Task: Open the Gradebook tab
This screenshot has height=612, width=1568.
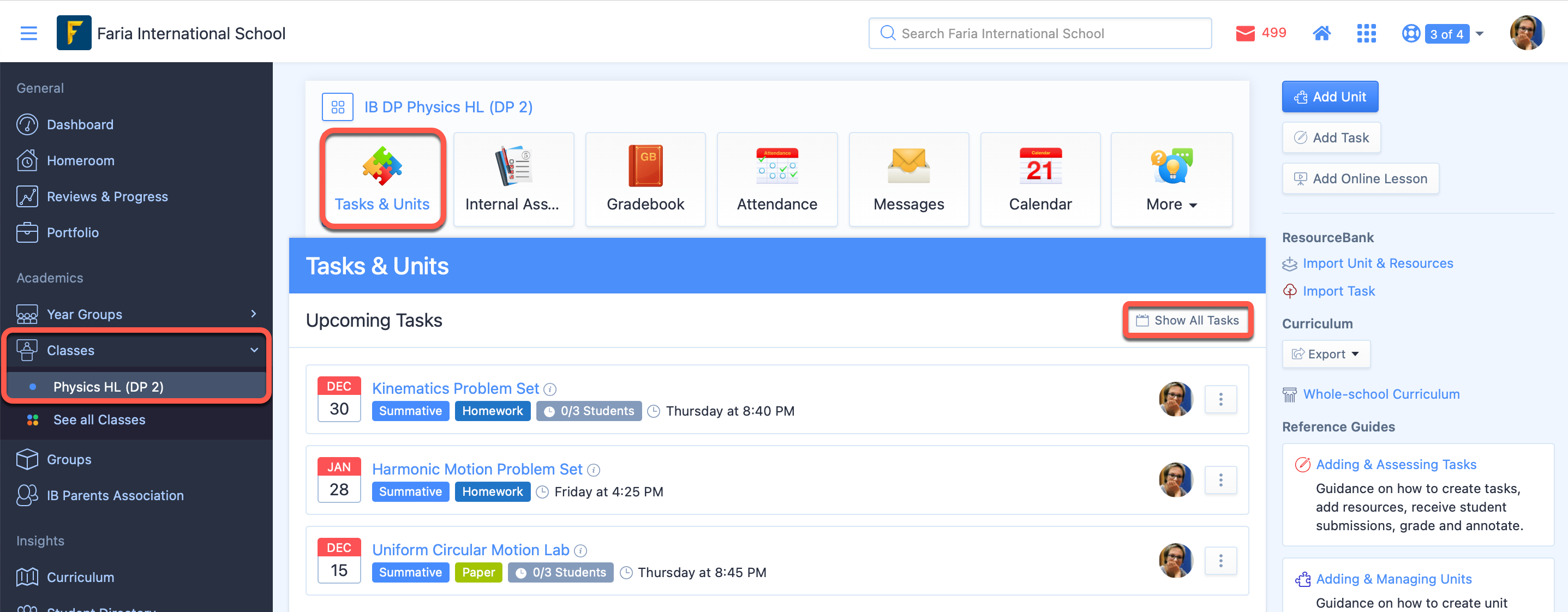Action: click(x=645, y=179)
